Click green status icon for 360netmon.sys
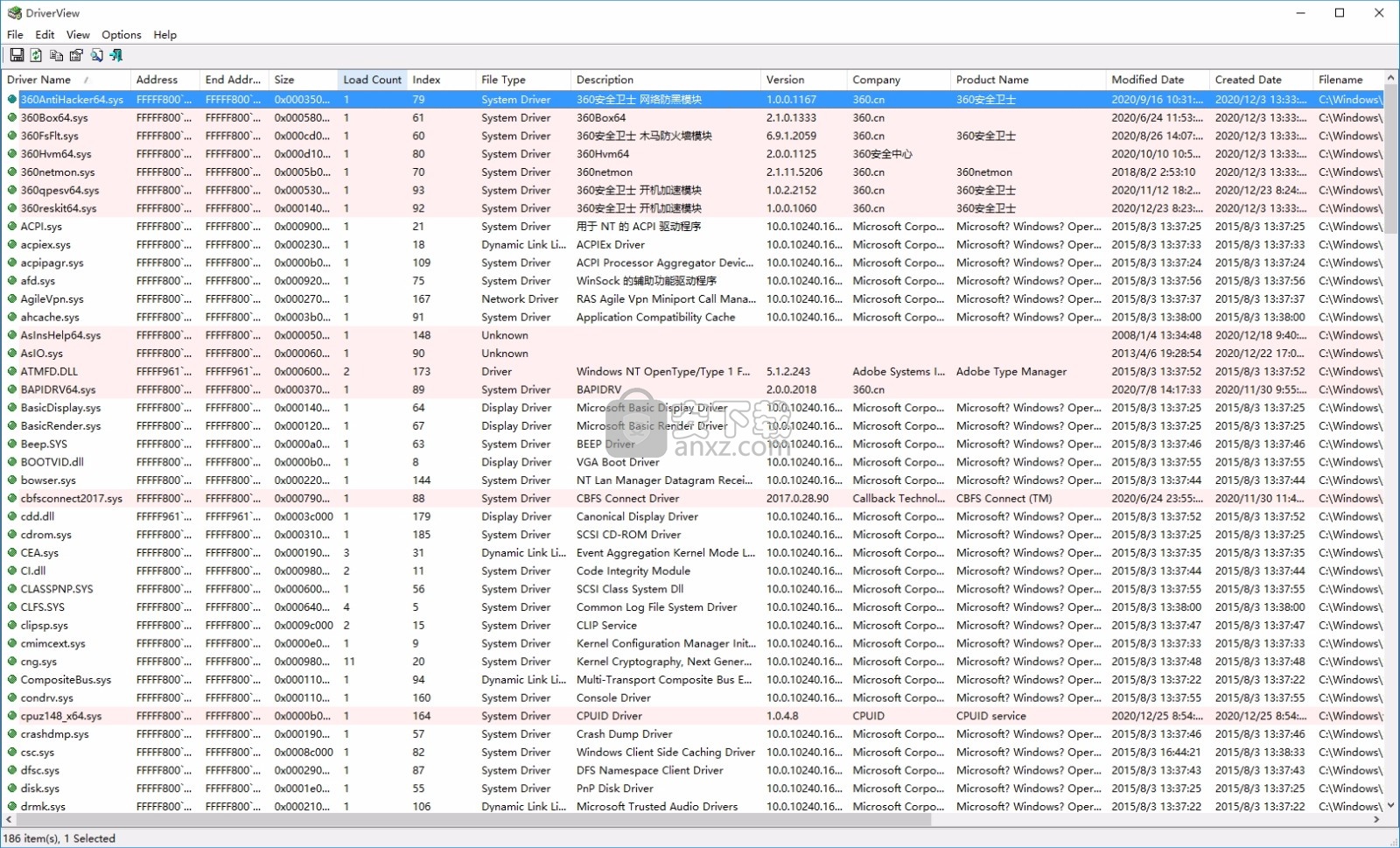 (x=12, y=172)
